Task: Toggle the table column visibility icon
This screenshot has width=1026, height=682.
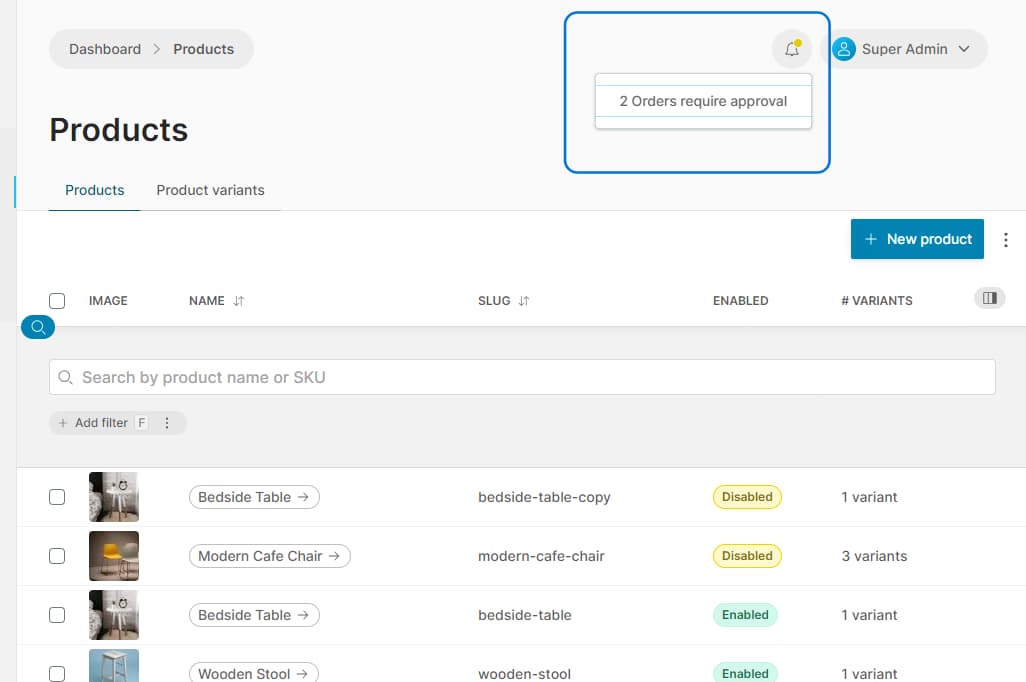Action: point(989,298)
